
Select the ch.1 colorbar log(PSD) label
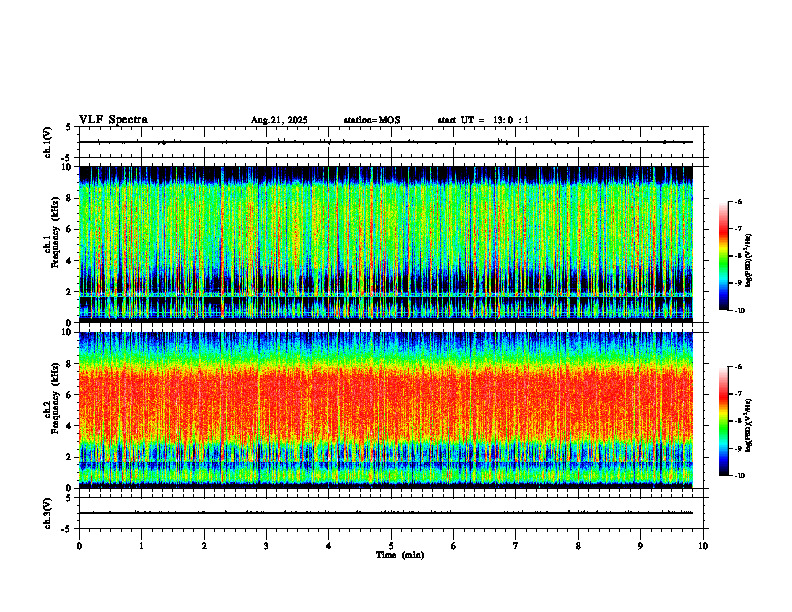tap(748, 260)
